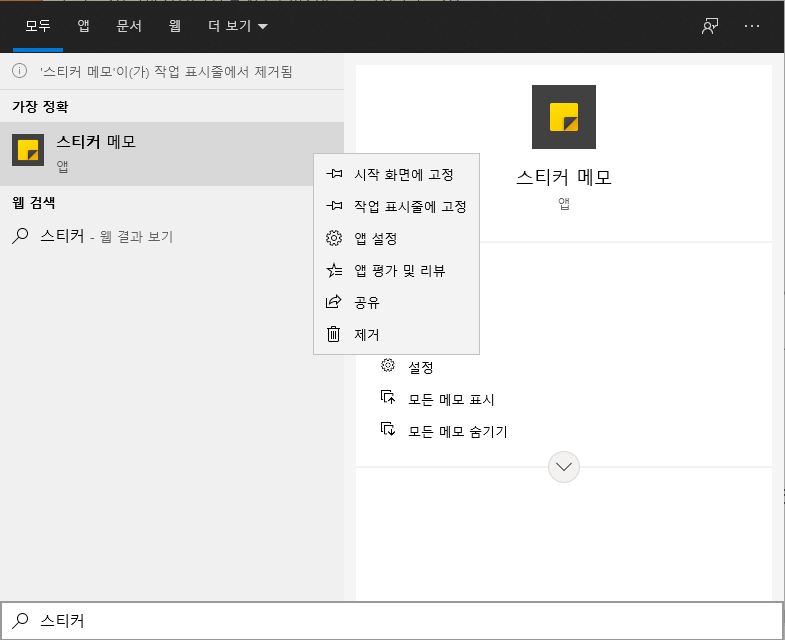
Task: Click the info icon beside removal notice
Action: (x=19, y=71)
